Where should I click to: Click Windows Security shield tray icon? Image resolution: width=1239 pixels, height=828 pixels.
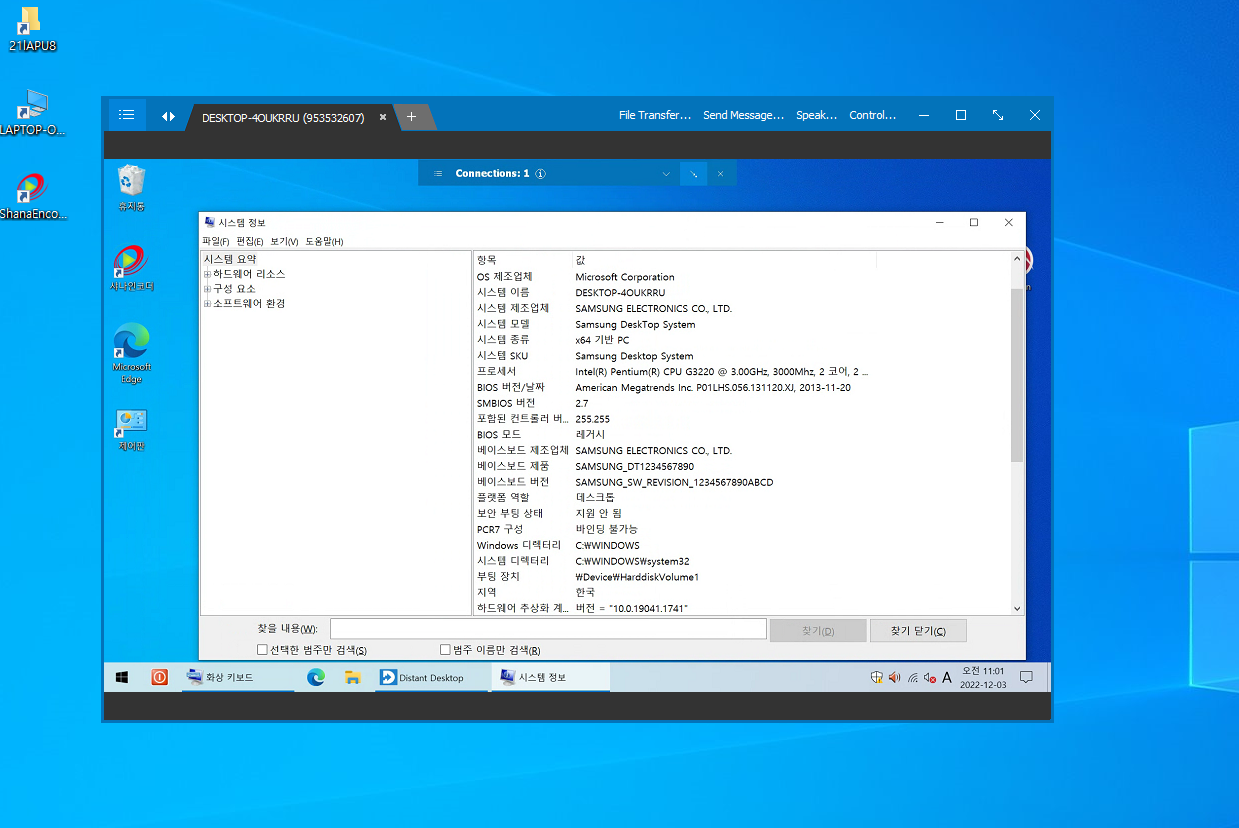tap(877, 677)
